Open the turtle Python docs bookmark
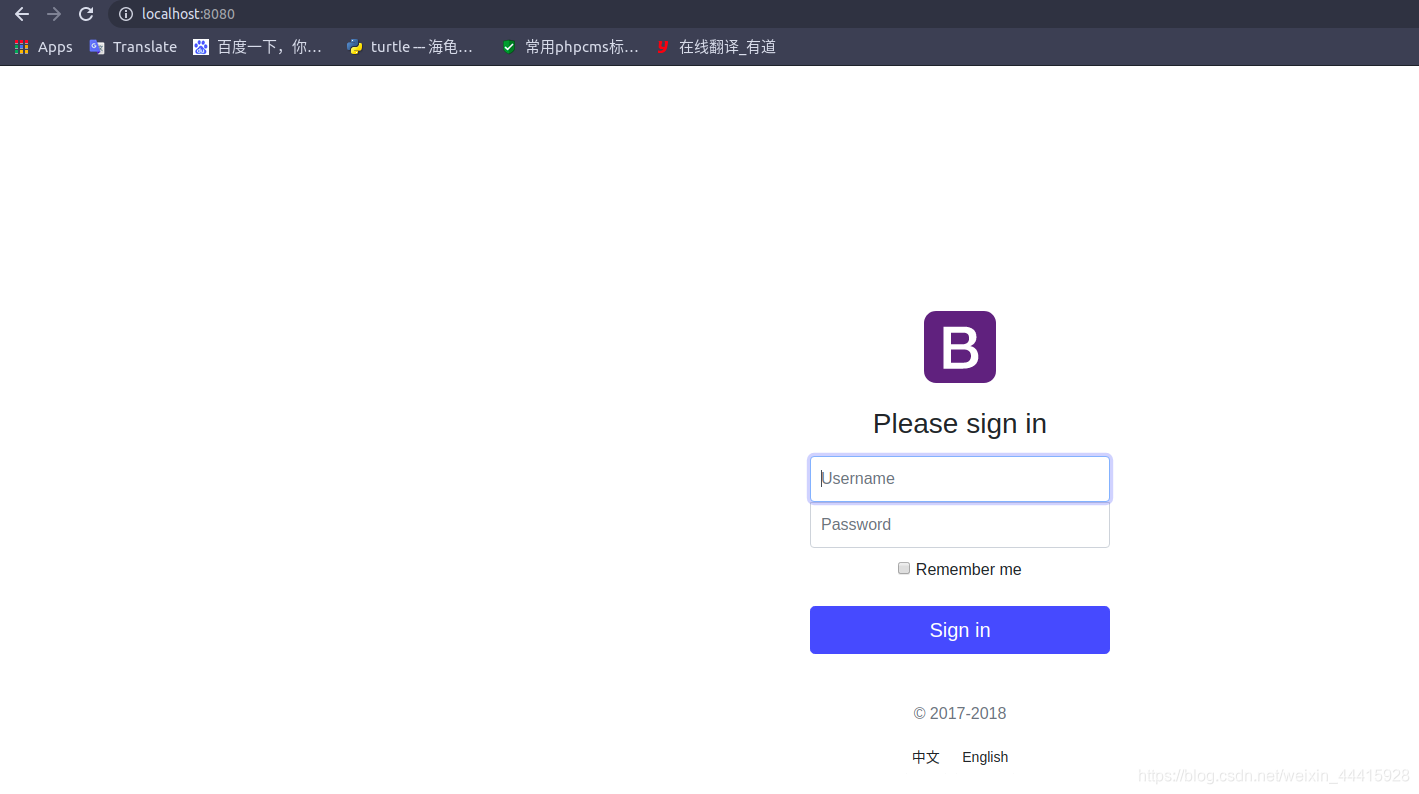Screen dimensions: 1419x794 [409, 47]
